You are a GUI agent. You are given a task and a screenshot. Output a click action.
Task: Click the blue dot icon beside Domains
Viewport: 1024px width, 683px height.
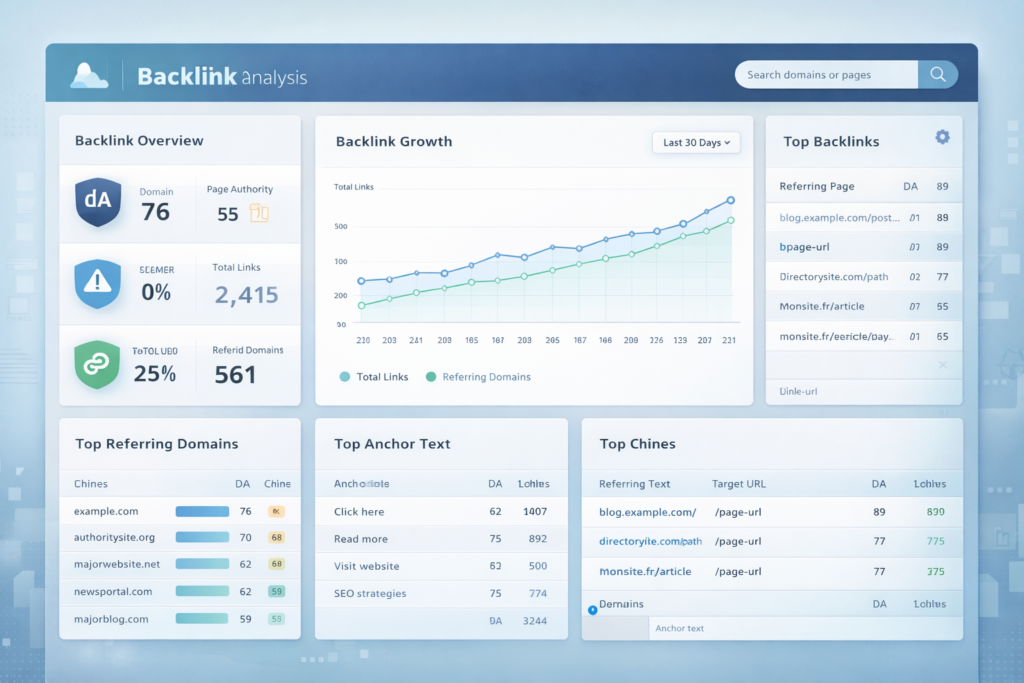pyautogui.click(x=592, y=609)
